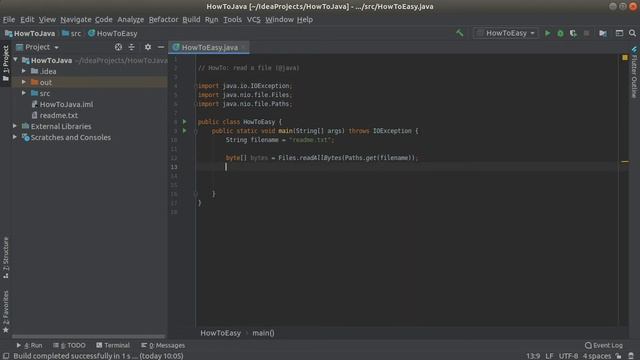Click 4 spaces indent setting
Viewport: 640px width, 360px height.
pos(597,356)
